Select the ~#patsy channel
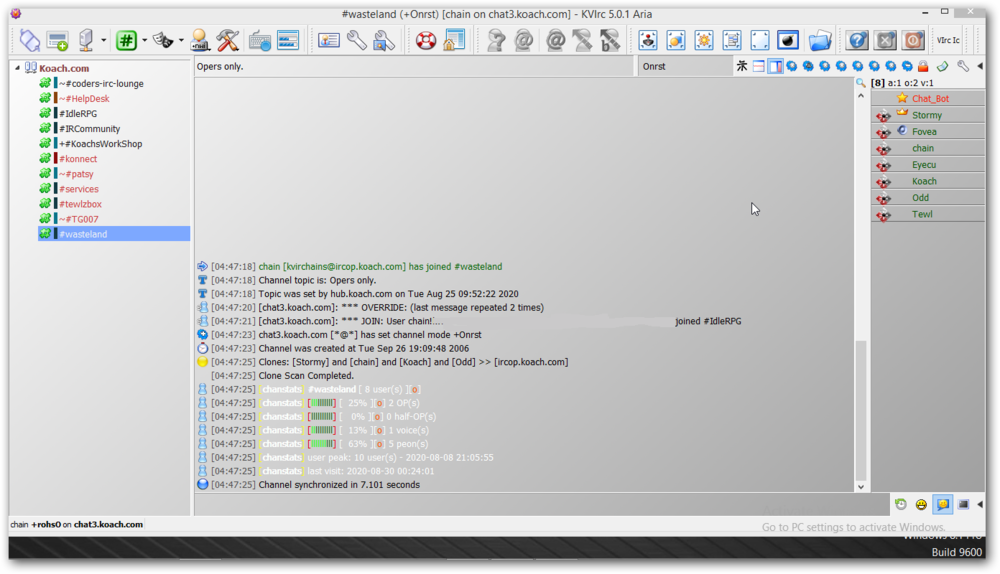Viewport: 1000px width, 574px height. (x=77, y=174)
